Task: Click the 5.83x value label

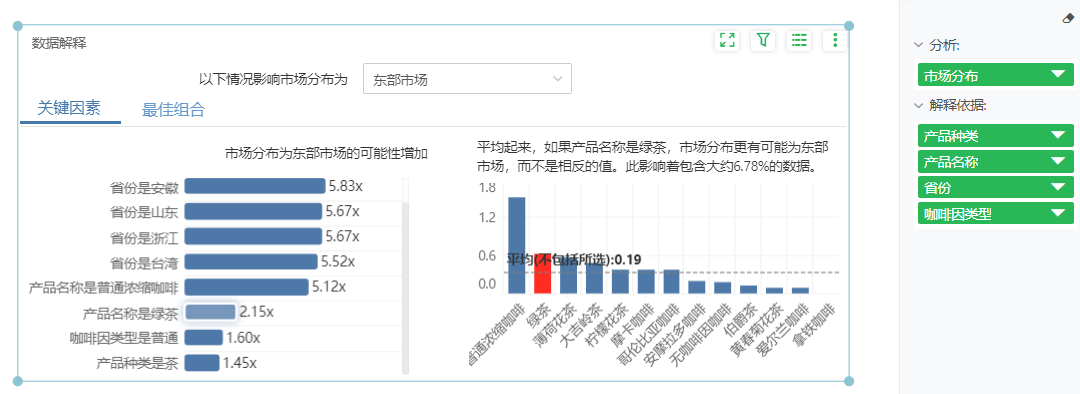Action: coord(345,186)
